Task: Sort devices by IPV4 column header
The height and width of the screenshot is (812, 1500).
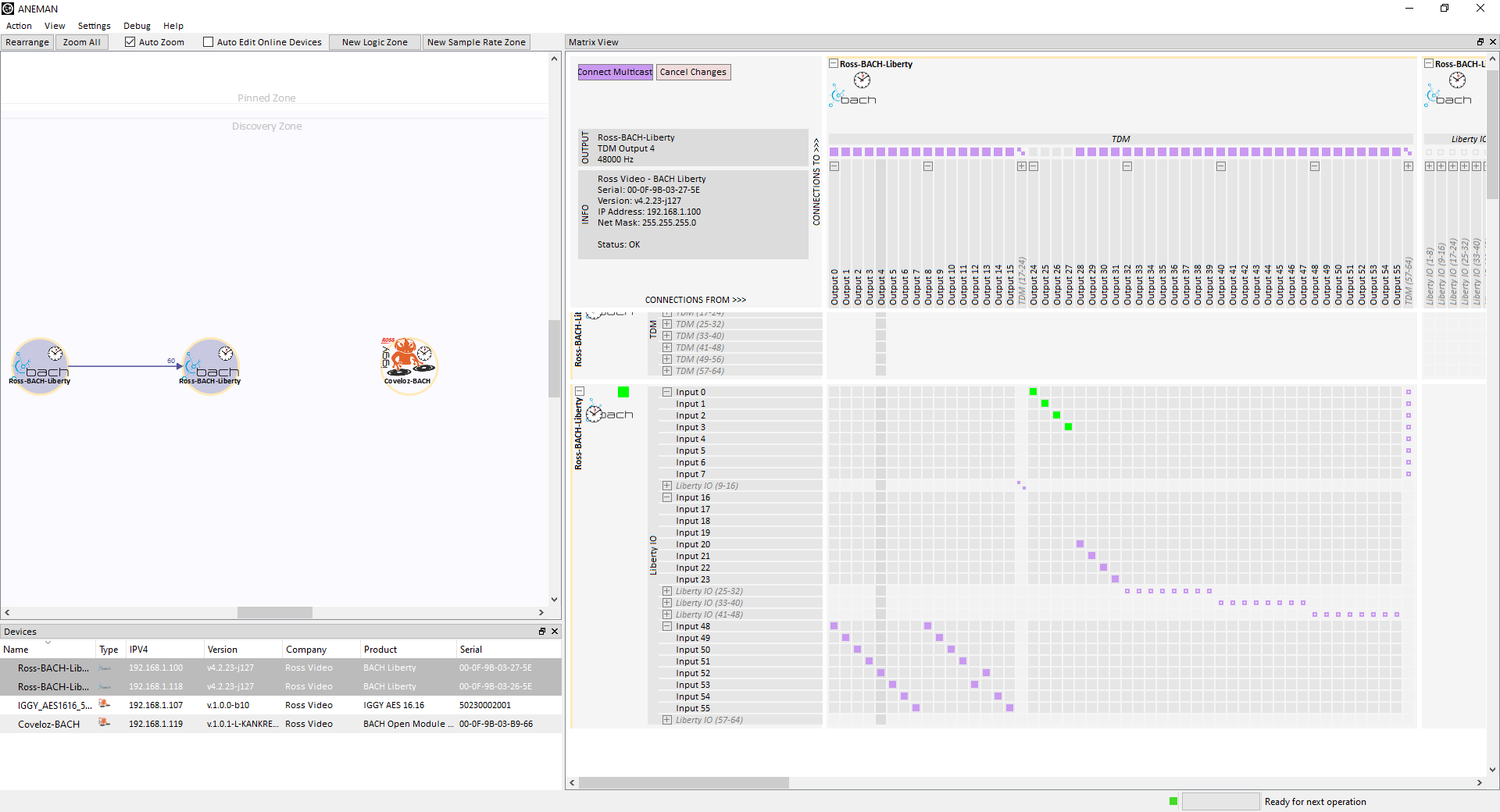Action: [165, 650]
